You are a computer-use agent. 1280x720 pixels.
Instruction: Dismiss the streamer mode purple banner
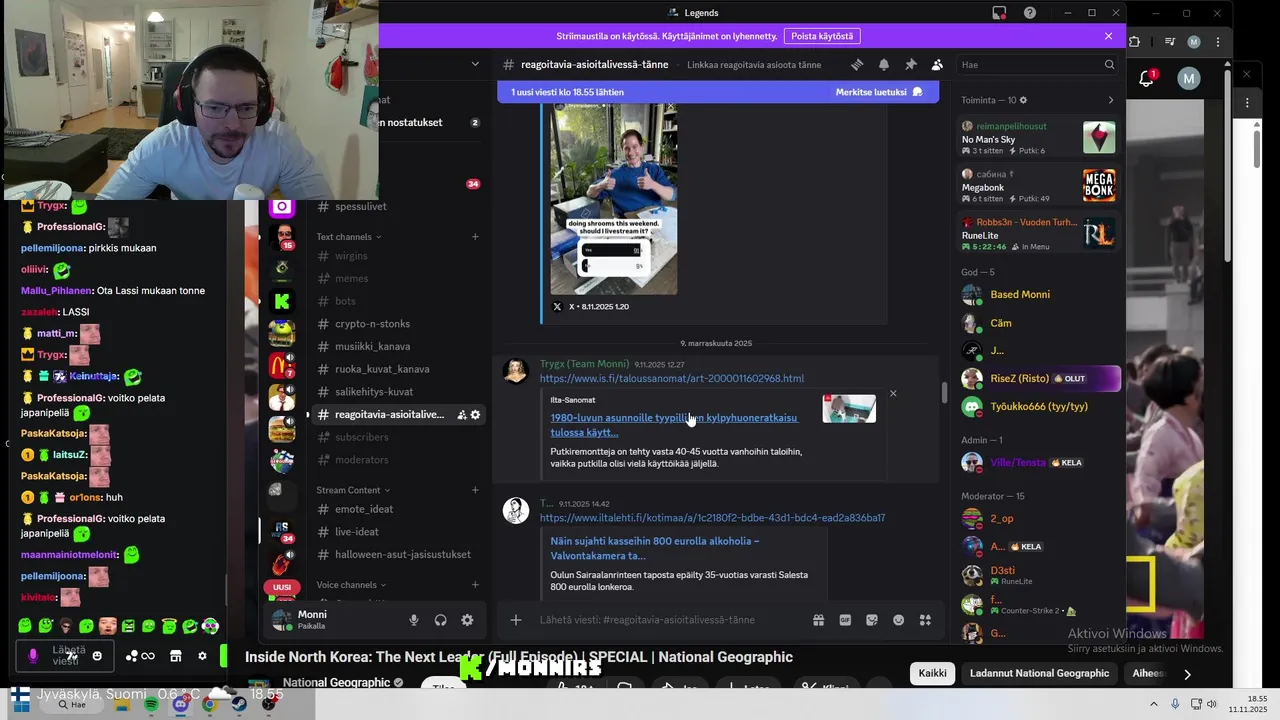pos(1108,36)
